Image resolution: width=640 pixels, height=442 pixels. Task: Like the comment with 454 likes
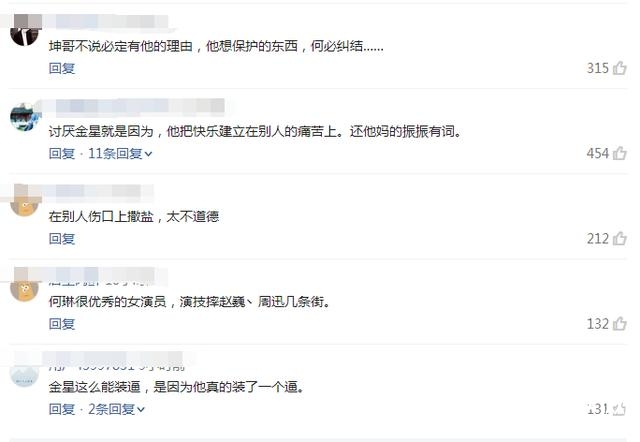620,153
